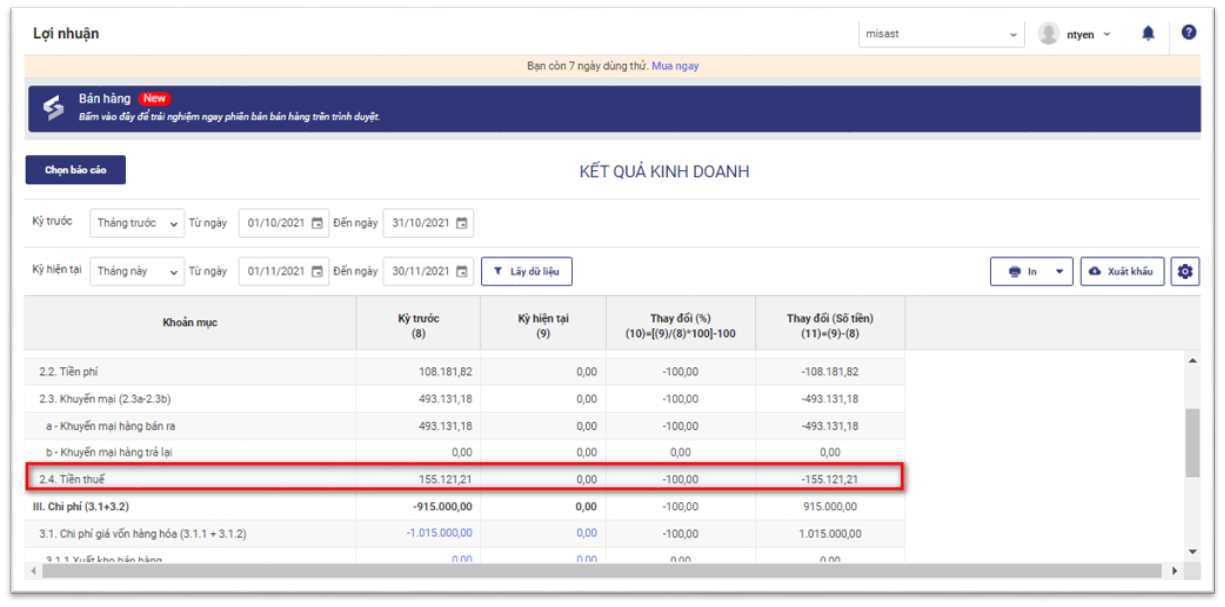Click the ntyen user avatar
The height and width of the screenshot is (607, 1225).
click(1048, 34)
